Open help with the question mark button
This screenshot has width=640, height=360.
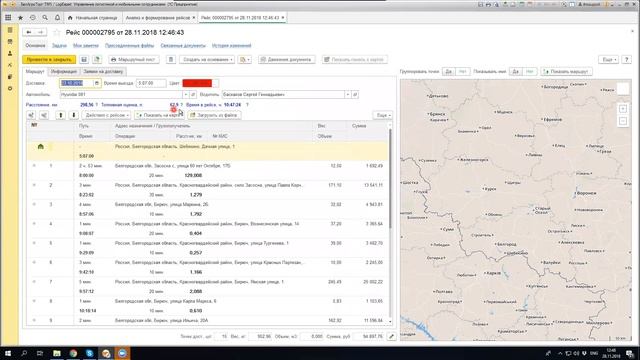(627, 60)
